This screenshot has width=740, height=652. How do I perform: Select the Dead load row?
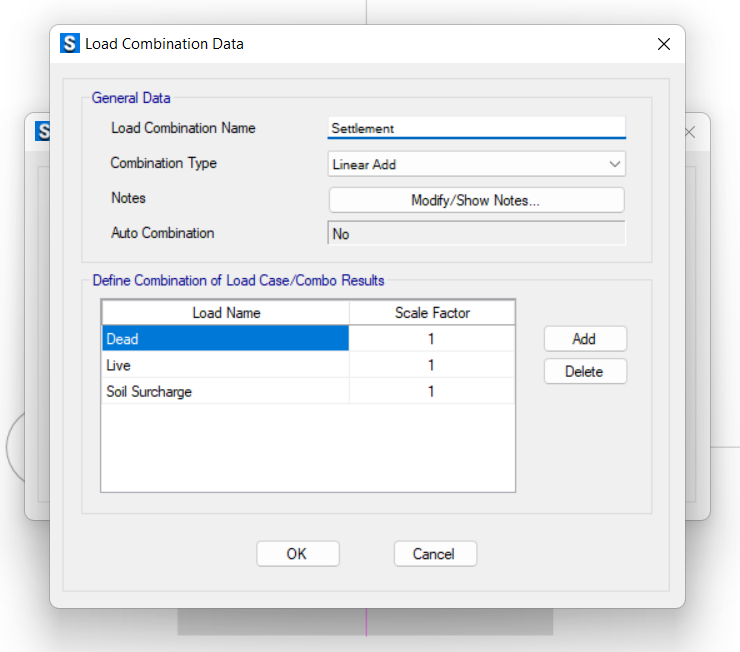pyautogui.click(x=225, y=339)
